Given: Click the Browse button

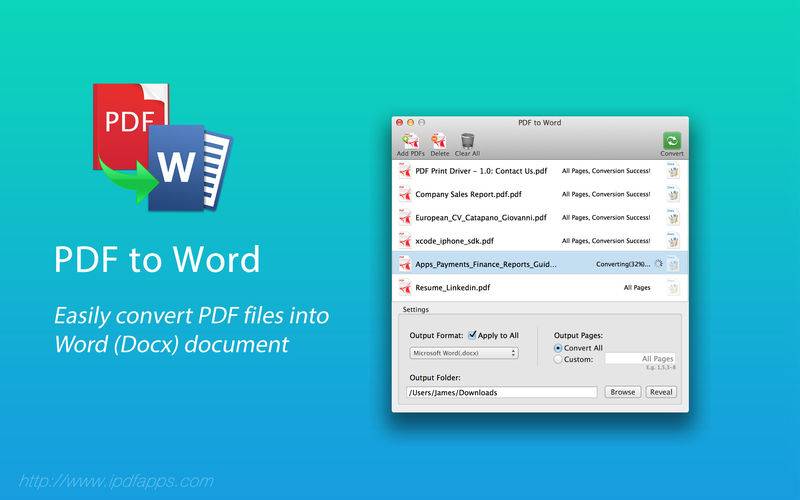Looking at the screenshot, I should tap(622, 392).
